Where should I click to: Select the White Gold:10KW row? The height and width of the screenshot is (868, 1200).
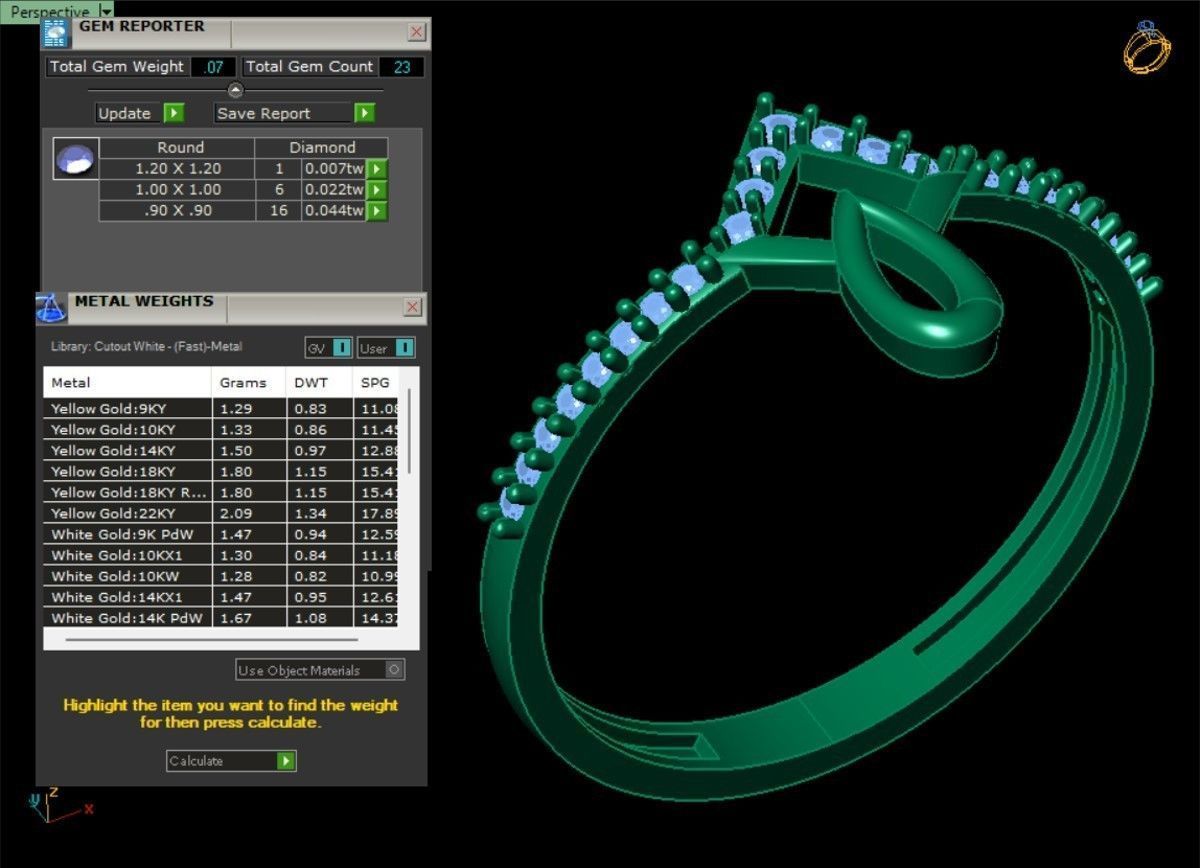click(x=221, y=577)
